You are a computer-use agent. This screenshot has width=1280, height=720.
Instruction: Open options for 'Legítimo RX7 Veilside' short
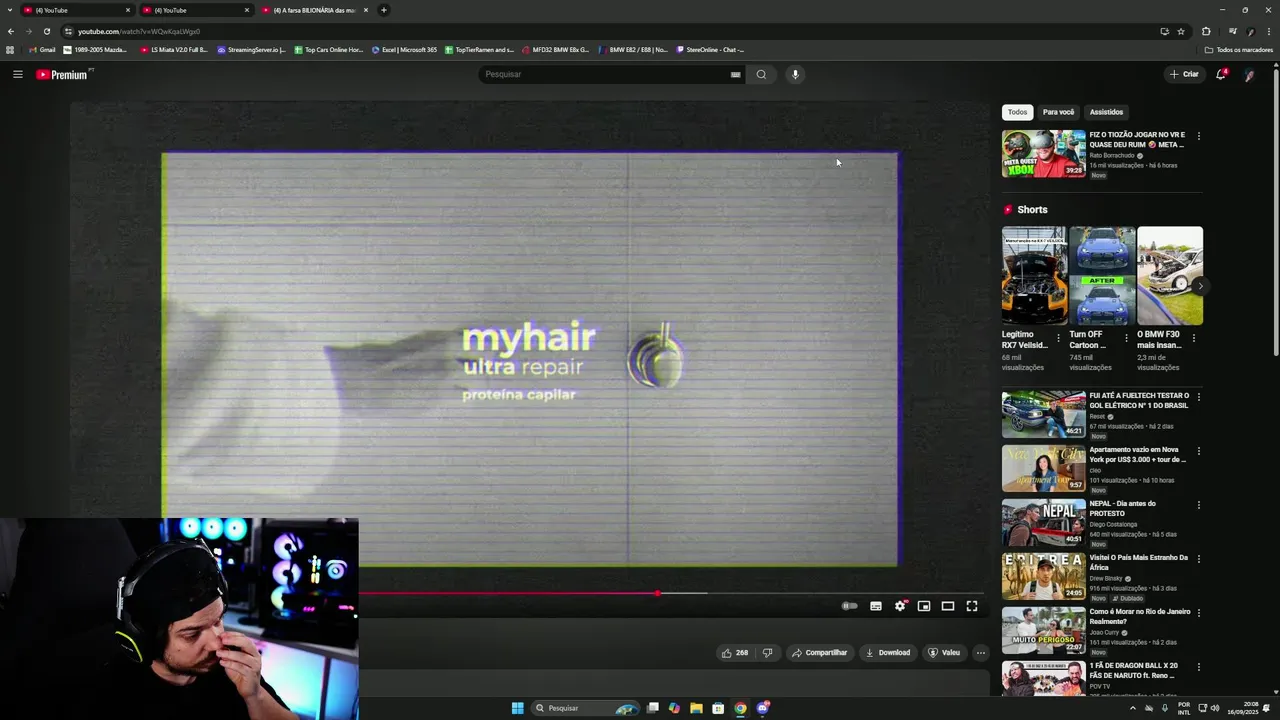(x=1059, y=338)
